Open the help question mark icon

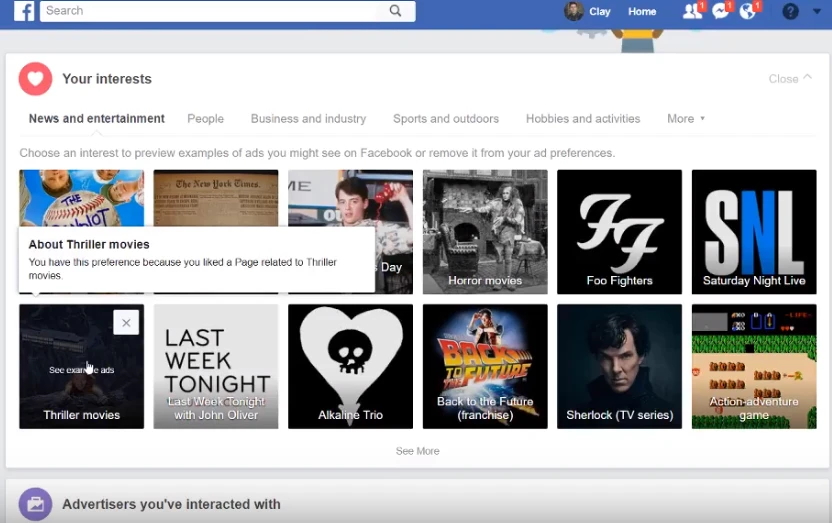click(x=790, y=11)
